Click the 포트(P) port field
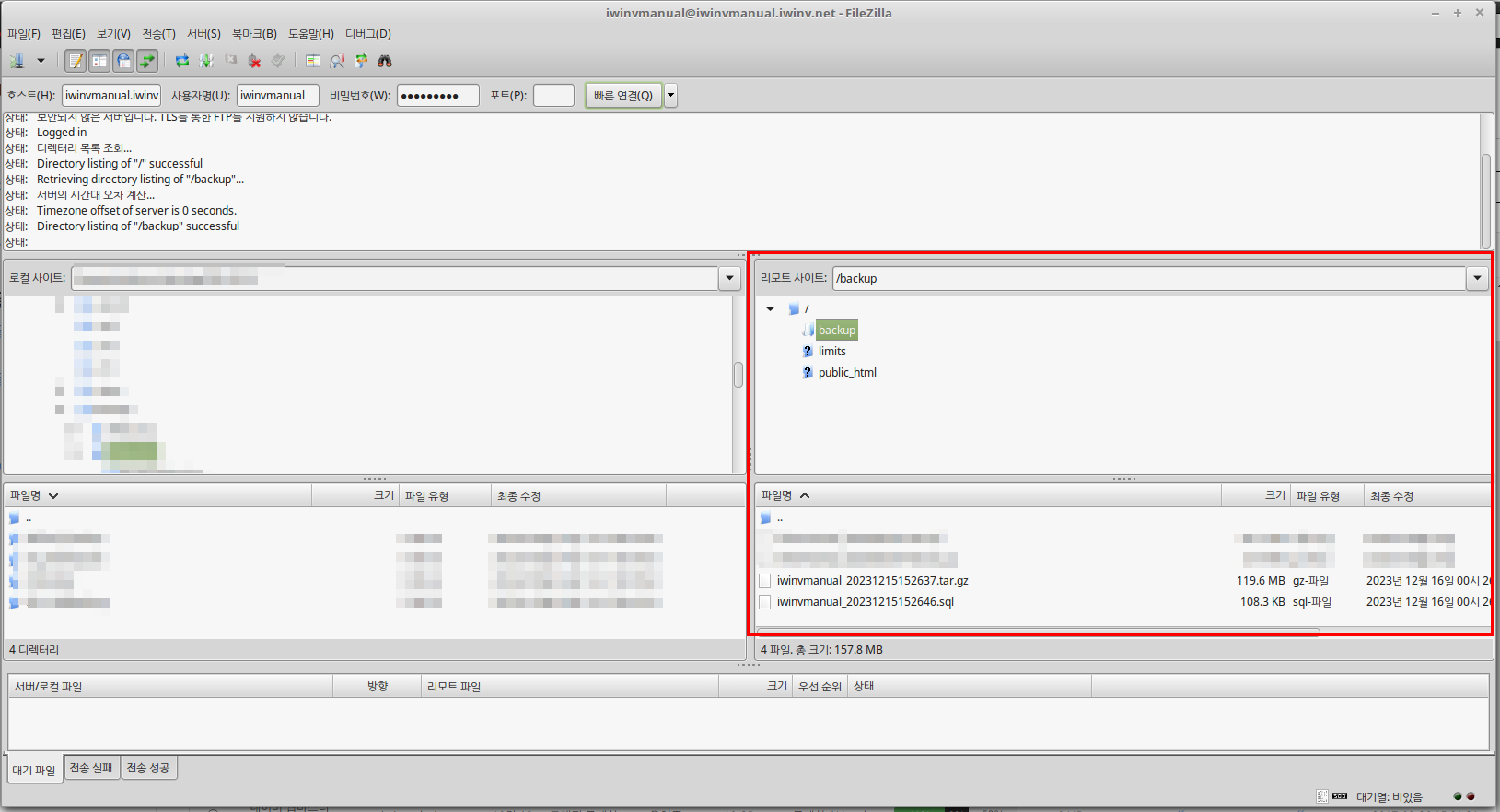 (553, 95)
